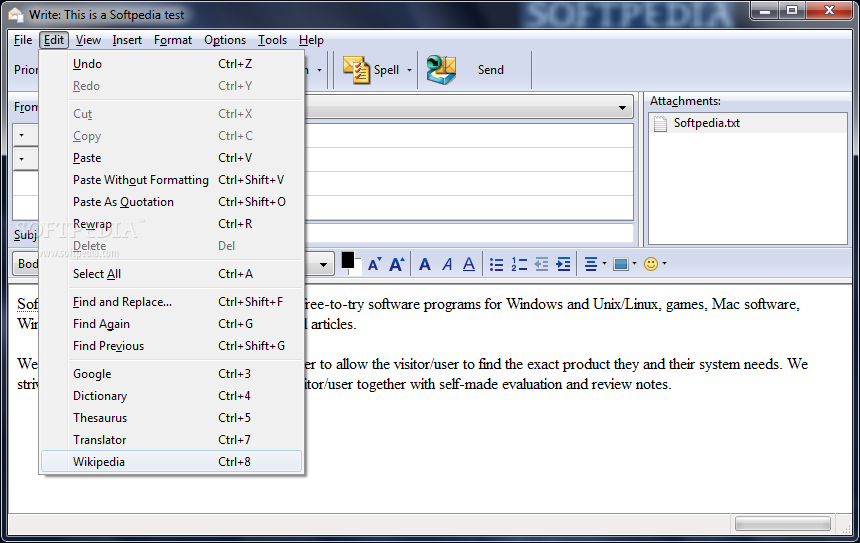Click the Softpedia.txt attachment name
This screenshot has height=543, width=860.
pyautogui.click(x=706, y=123)
